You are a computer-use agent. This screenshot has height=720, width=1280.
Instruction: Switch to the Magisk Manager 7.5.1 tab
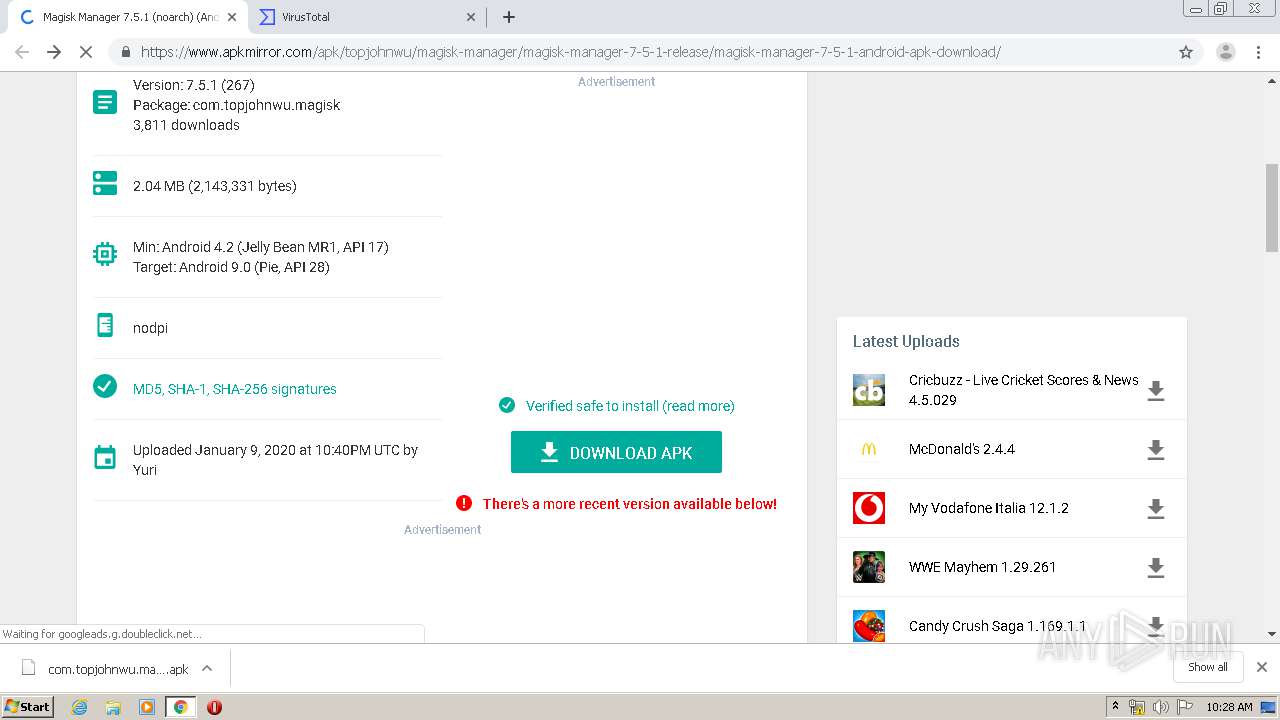125,17
